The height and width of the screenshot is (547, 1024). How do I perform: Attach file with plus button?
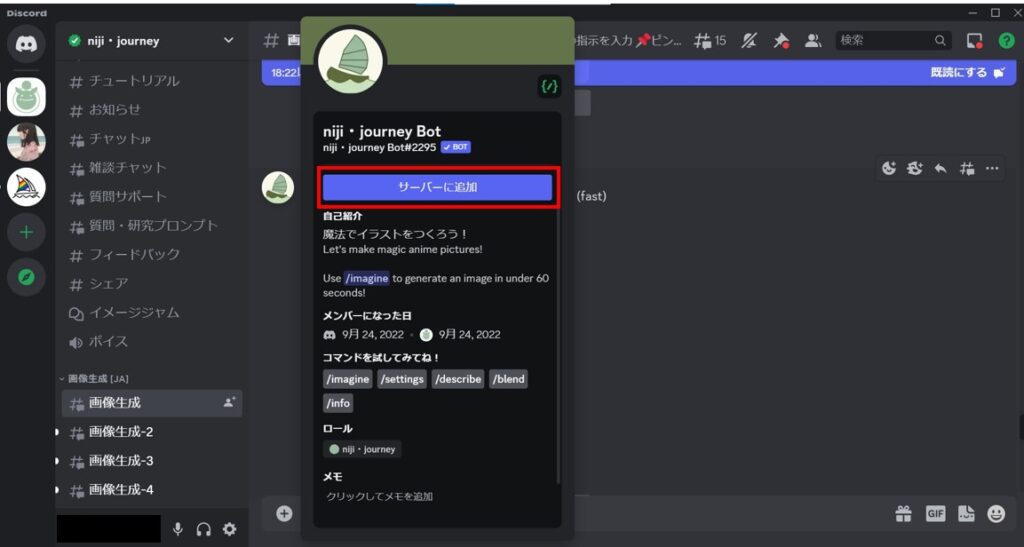(x=284, y=514)
